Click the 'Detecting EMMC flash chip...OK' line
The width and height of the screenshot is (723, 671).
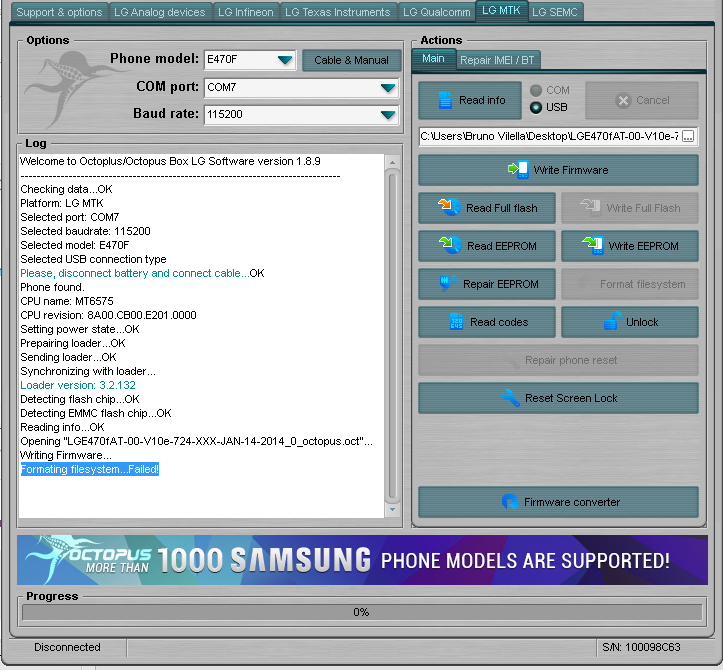(96, 413)
